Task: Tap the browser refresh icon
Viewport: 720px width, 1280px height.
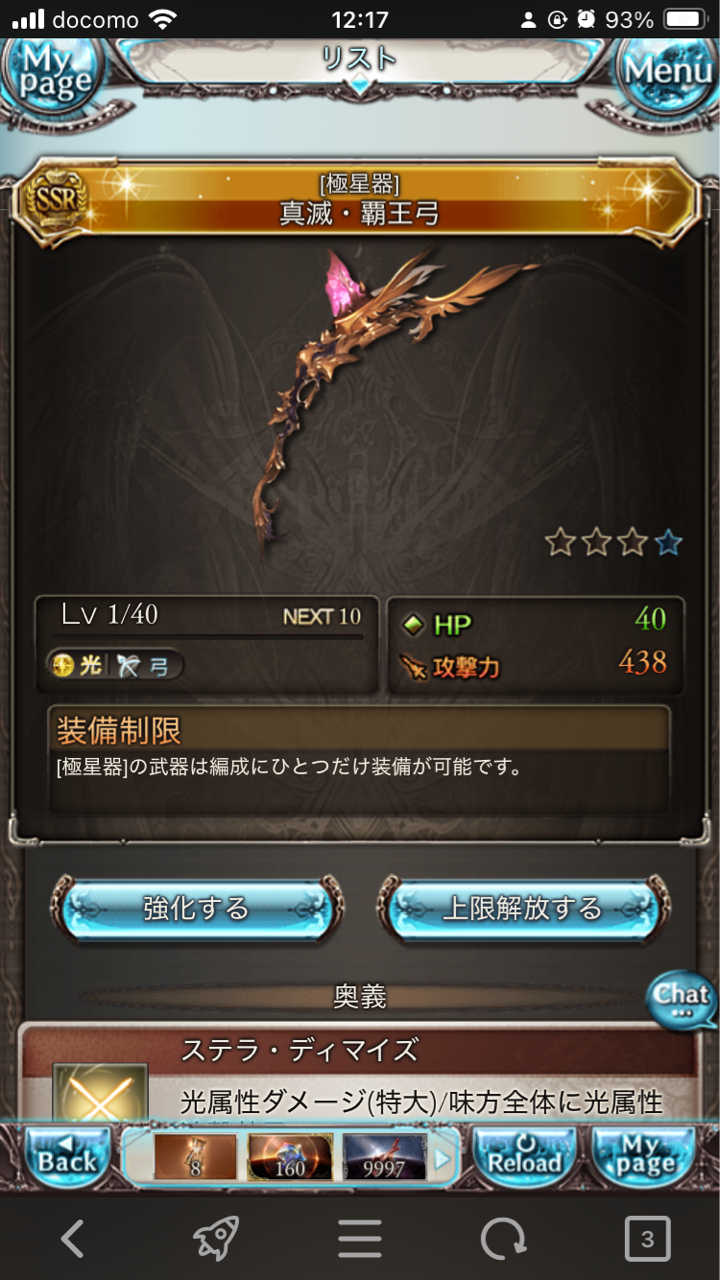Action: tap(503, 1240)
